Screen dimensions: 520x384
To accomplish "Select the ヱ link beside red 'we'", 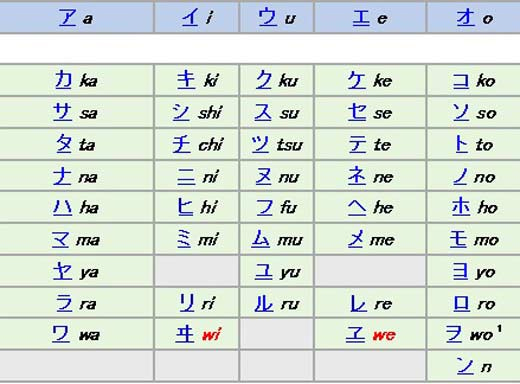I will click(355, 334).
